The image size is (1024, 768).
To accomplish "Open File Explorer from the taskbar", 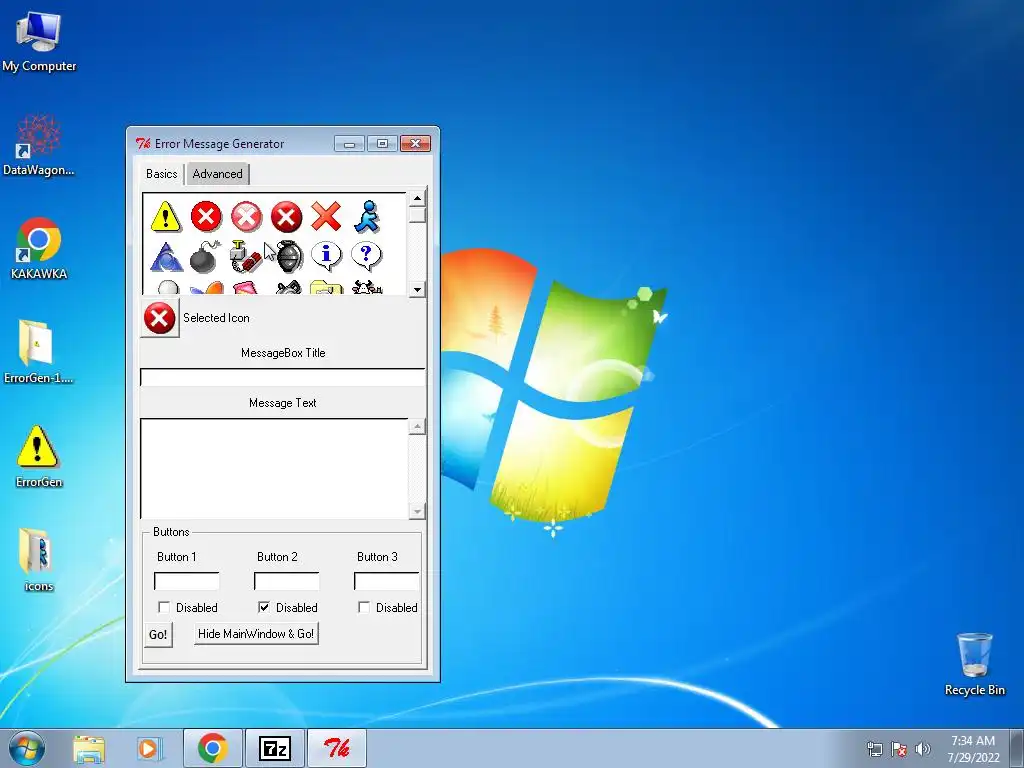I will tap(89, 749).
